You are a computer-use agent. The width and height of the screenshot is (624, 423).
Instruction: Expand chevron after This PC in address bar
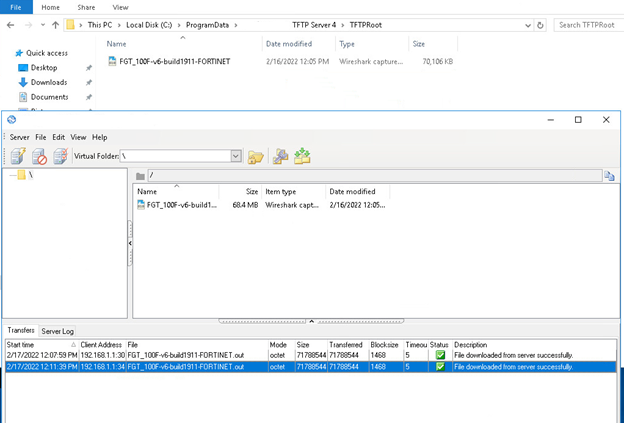coord(119,25)
